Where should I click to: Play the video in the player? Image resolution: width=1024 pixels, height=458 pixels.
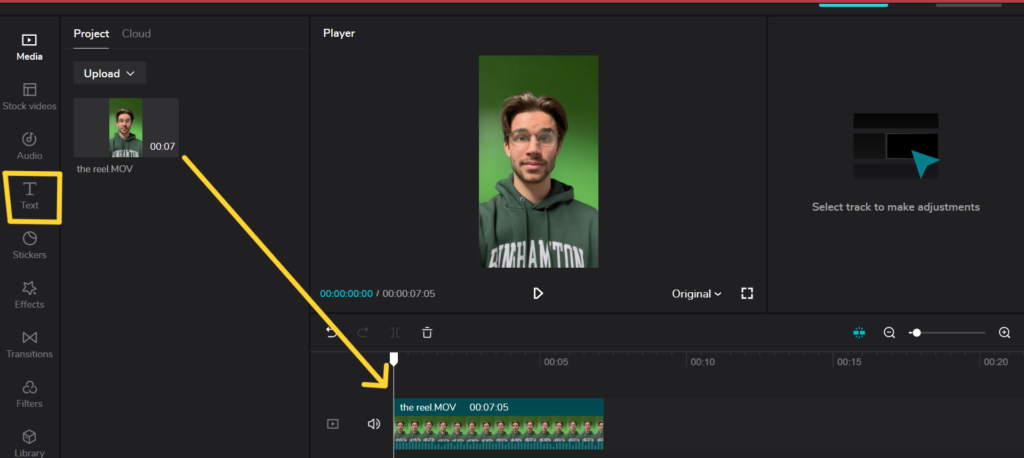[x=538, y=294]
